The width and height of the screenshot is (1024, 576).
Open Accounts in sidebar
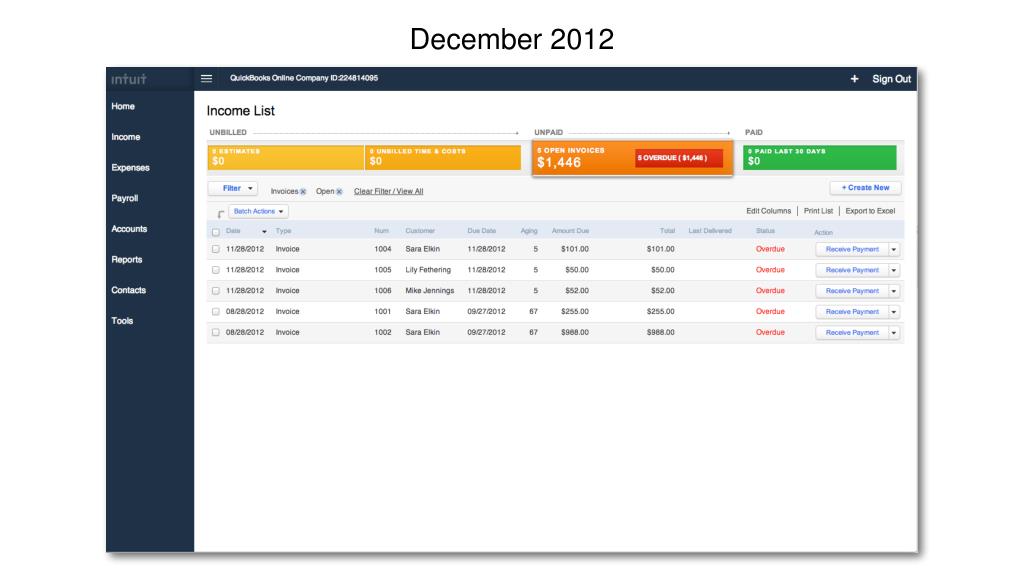coord(129,229)
